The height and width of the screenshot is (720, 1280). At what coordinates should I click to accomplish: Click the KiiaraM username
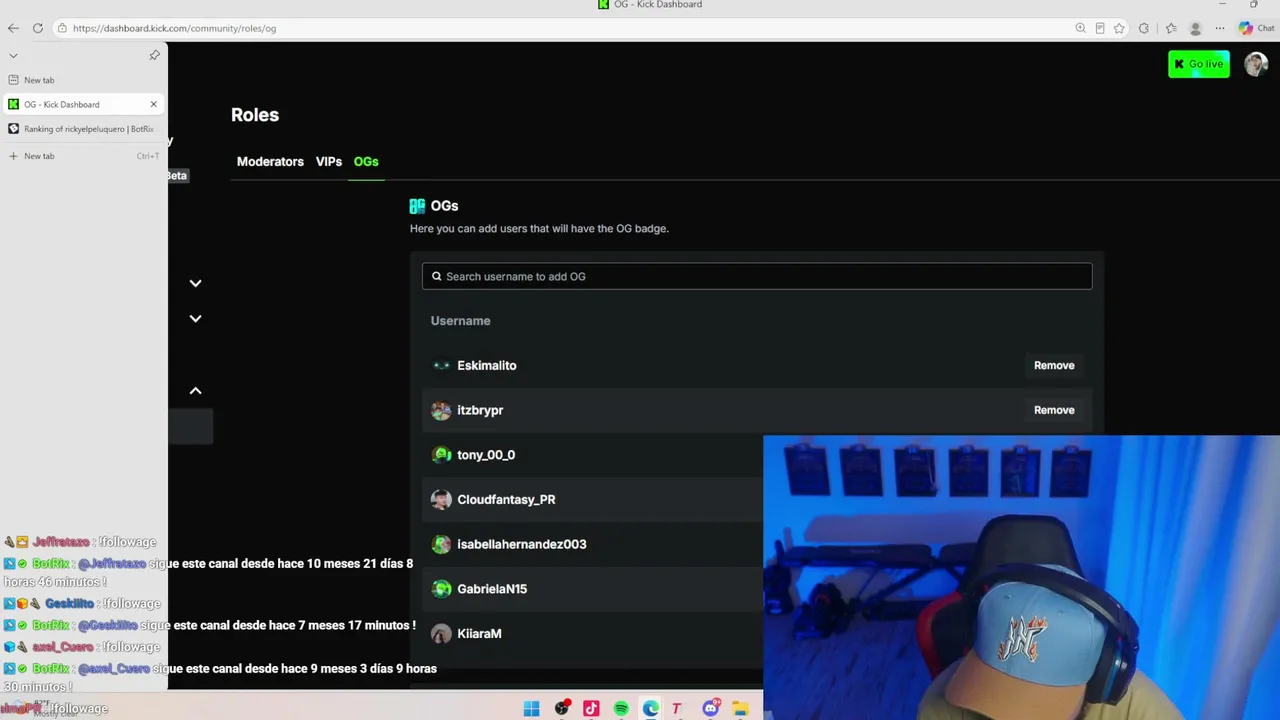tap(479, 633)
